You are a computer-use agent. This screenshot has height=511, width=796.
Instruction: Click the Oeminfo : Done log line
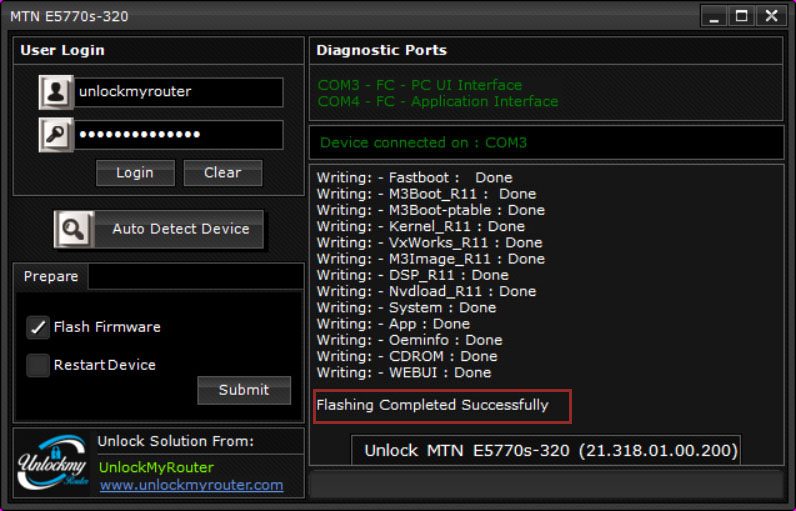(x=410, y=340)
